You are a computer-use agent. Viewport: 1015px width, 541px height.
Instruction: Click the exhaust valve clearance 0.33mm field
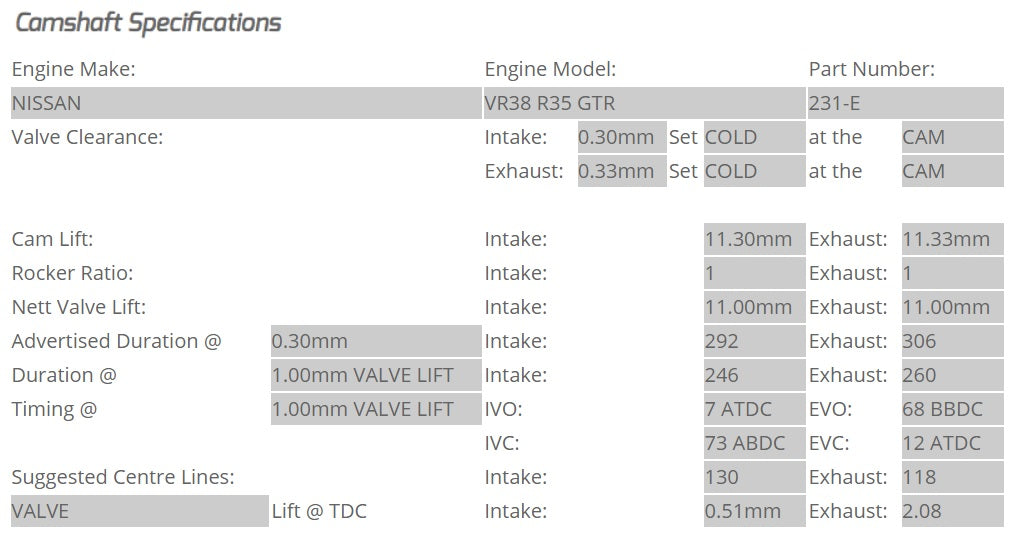click(621, 171)
